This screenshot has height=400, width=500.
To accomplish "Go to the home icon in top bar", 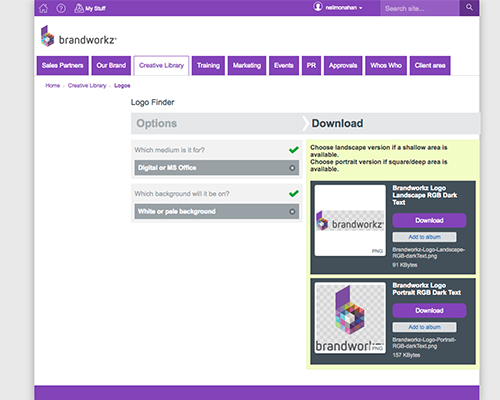I will pos(44,8).
